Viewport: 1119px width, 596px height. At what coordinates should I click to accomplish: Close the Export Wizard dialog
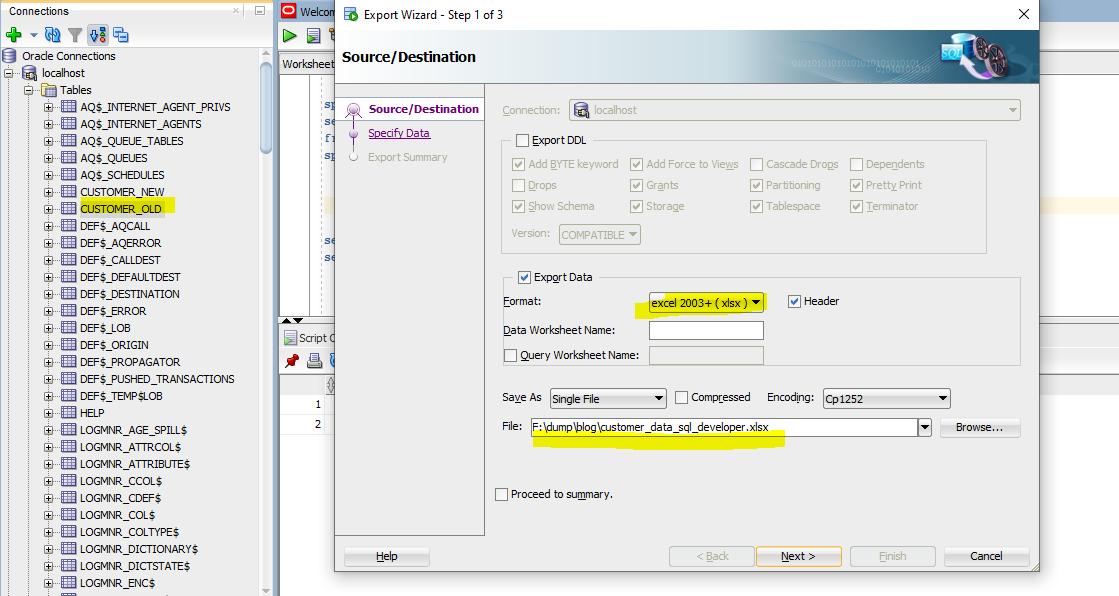(x=1023, y=14)
